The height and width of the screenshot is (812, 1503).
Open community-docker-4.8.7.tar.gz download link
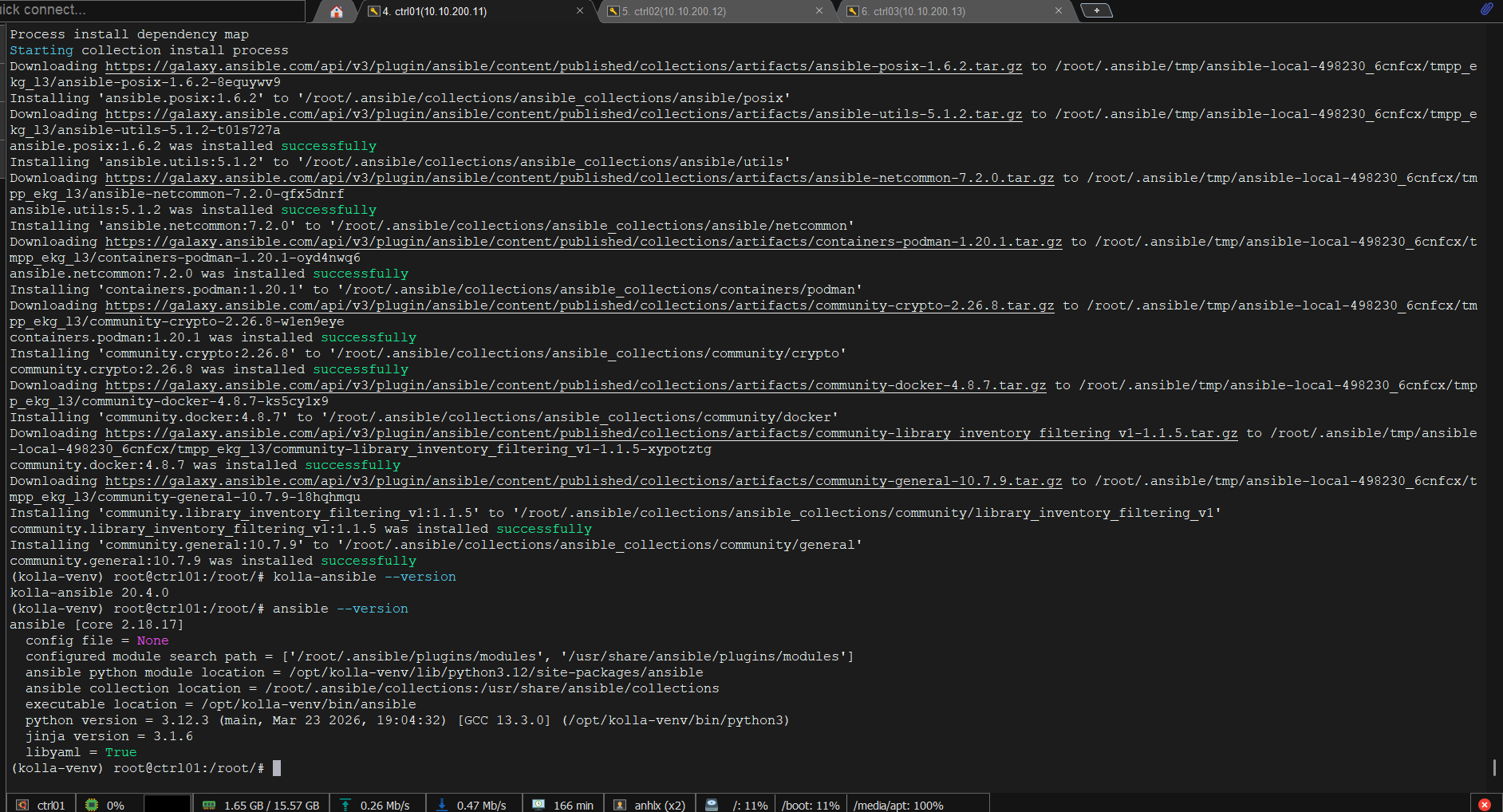575,385
